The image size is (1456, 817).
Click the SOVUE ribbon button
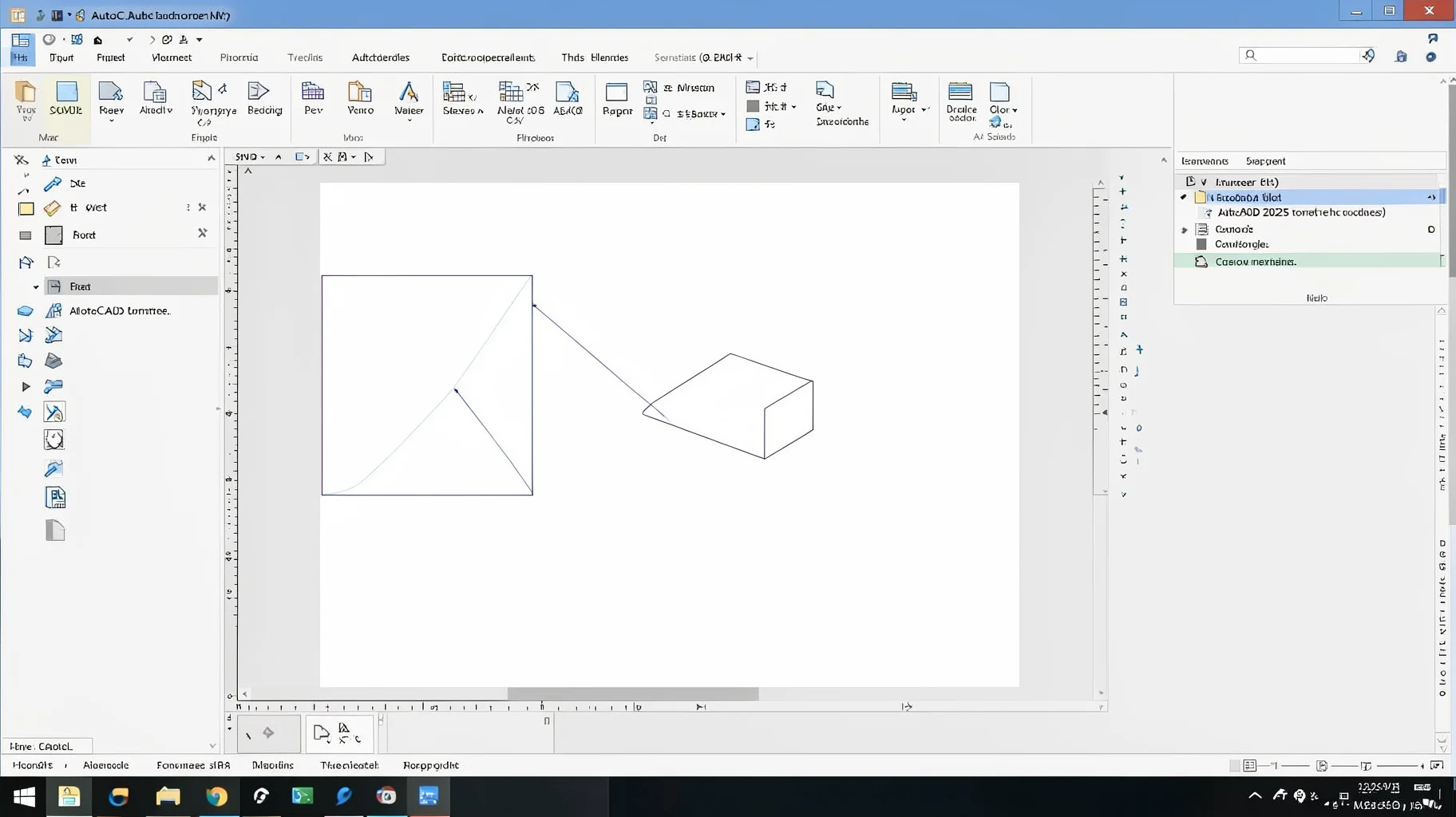click(x=66, y=98)
